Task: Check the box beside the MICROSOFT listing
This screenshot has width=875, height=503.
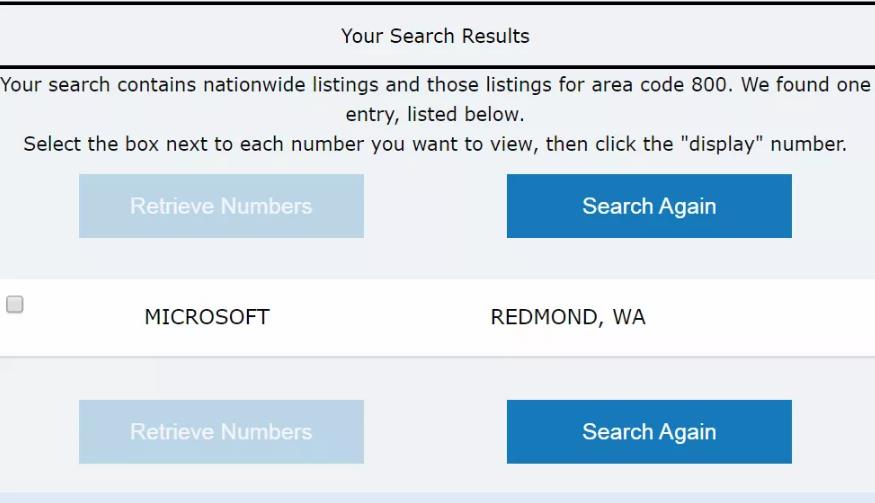Action: pyautogui.click(x=15, y=305)
